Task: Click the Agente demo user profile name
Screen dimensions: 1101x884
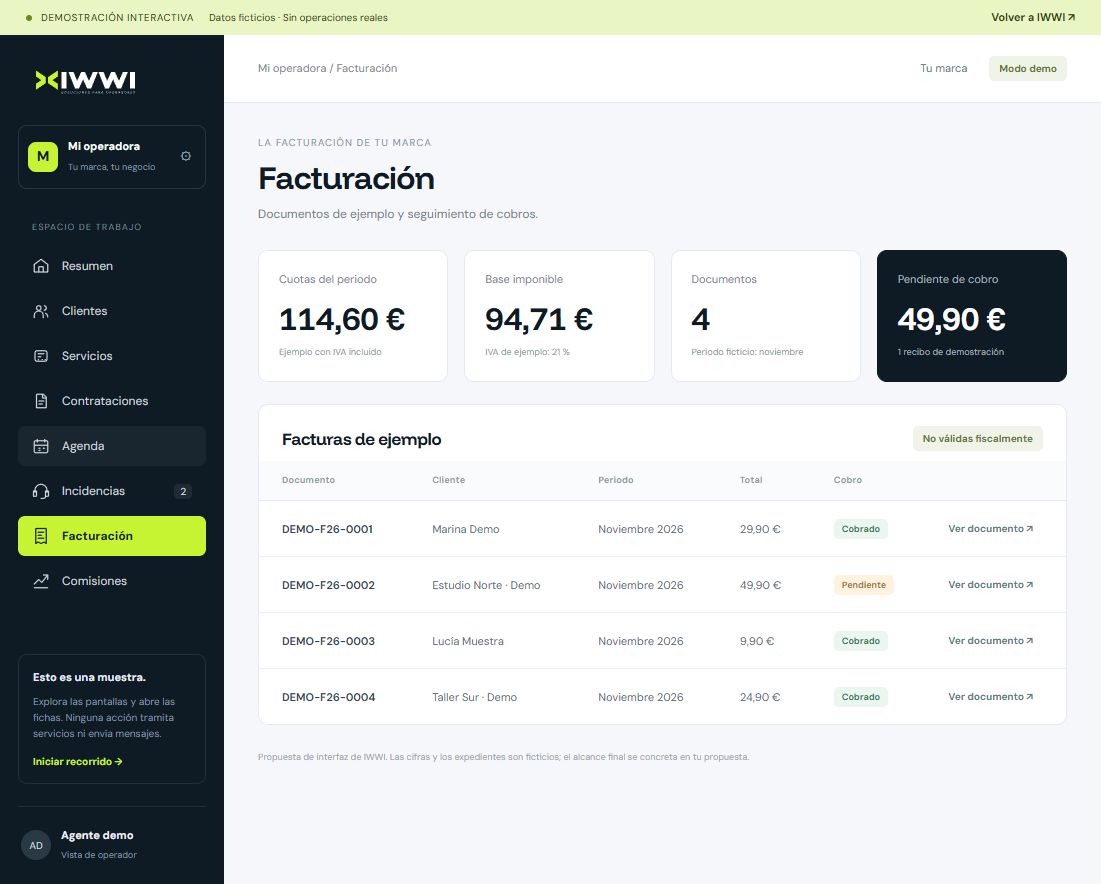Action: (x=97, y=836)
